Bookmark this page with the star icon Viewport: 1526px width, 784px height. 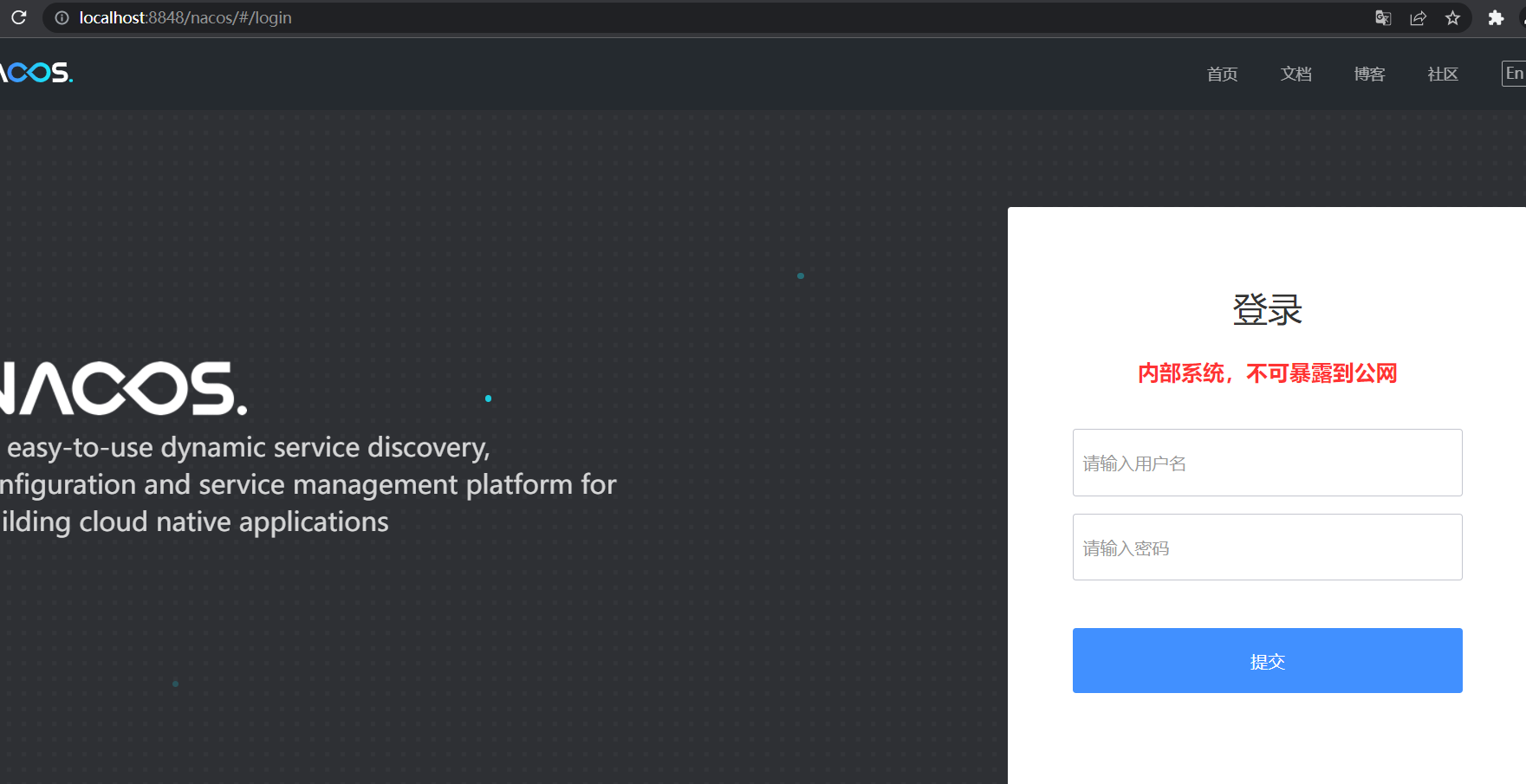[1452, 17]
